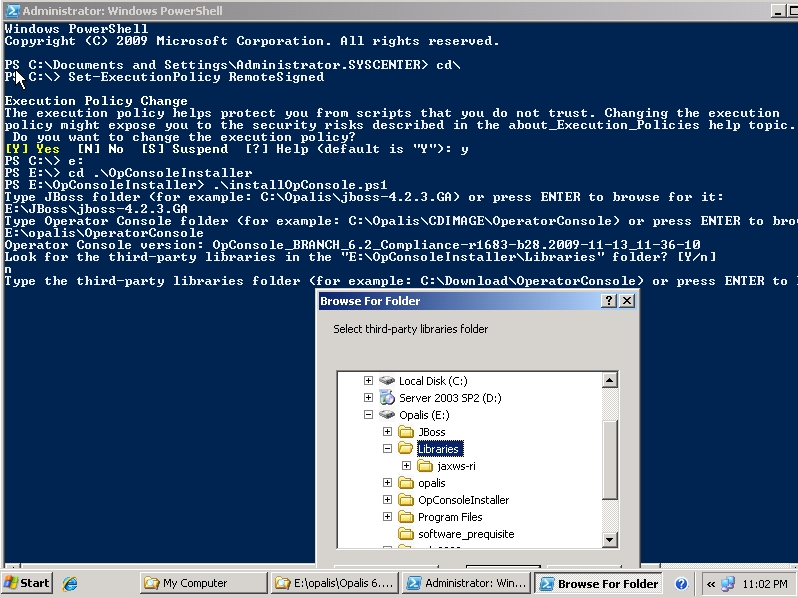Click the network tray icon
Image resolution: width=798 pixels, height=598 pixels.
(728, 584)
